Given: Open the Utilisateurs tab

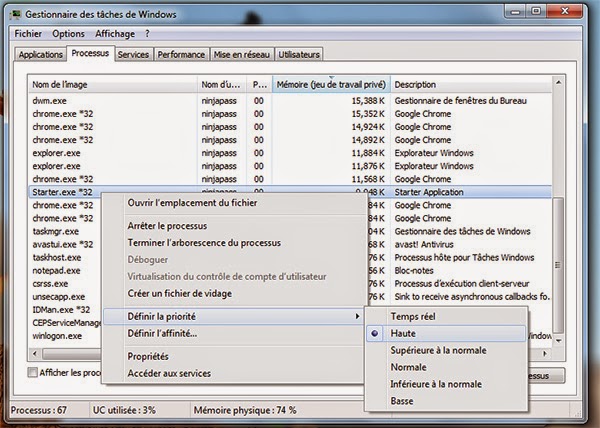Looking at the screenshot, I should [x=299, y=55].
